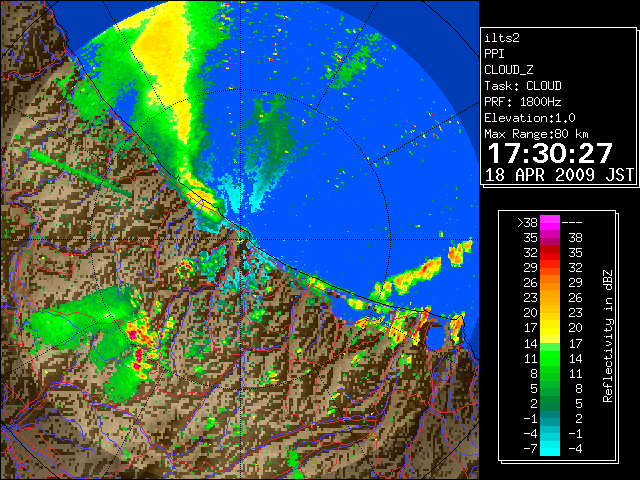Click the green 8 dBZ legend swatch
The width and height of the screenshot is (640, 480).
tap(550, 373)
